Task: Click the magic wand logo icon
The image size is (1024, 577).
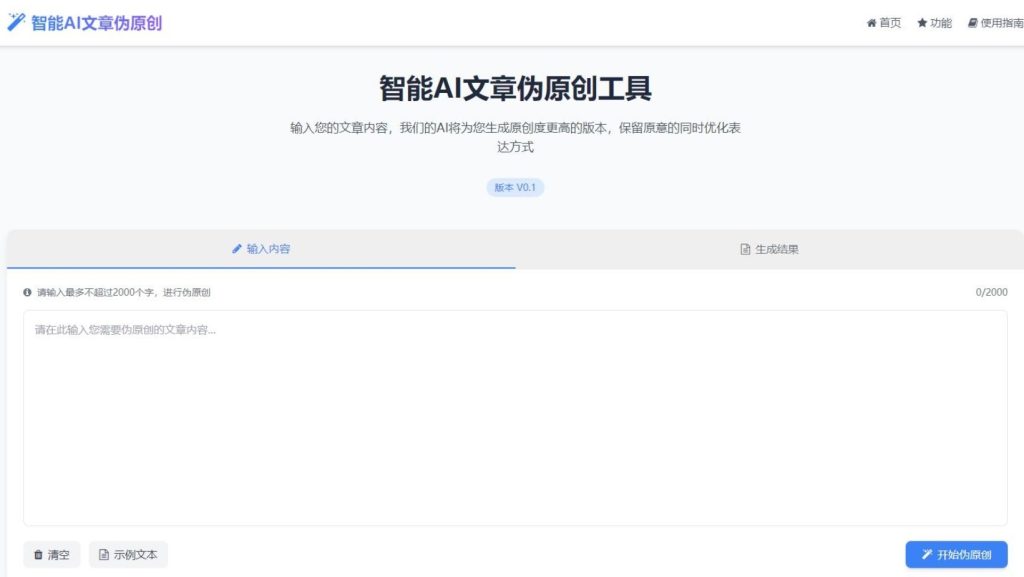Action: point(16,22)
